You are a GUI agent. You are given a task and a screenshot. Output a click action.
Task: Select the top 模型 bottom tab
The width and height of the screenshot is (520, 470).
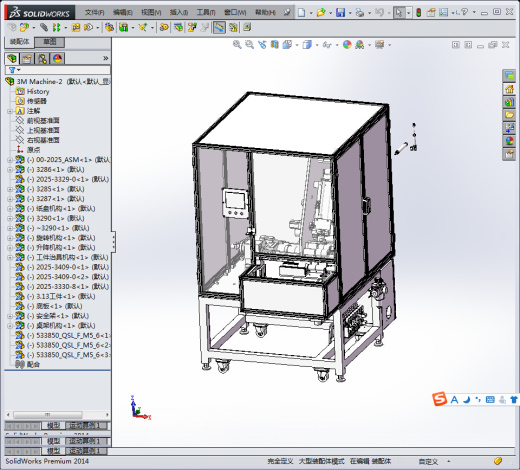point(53,426)
